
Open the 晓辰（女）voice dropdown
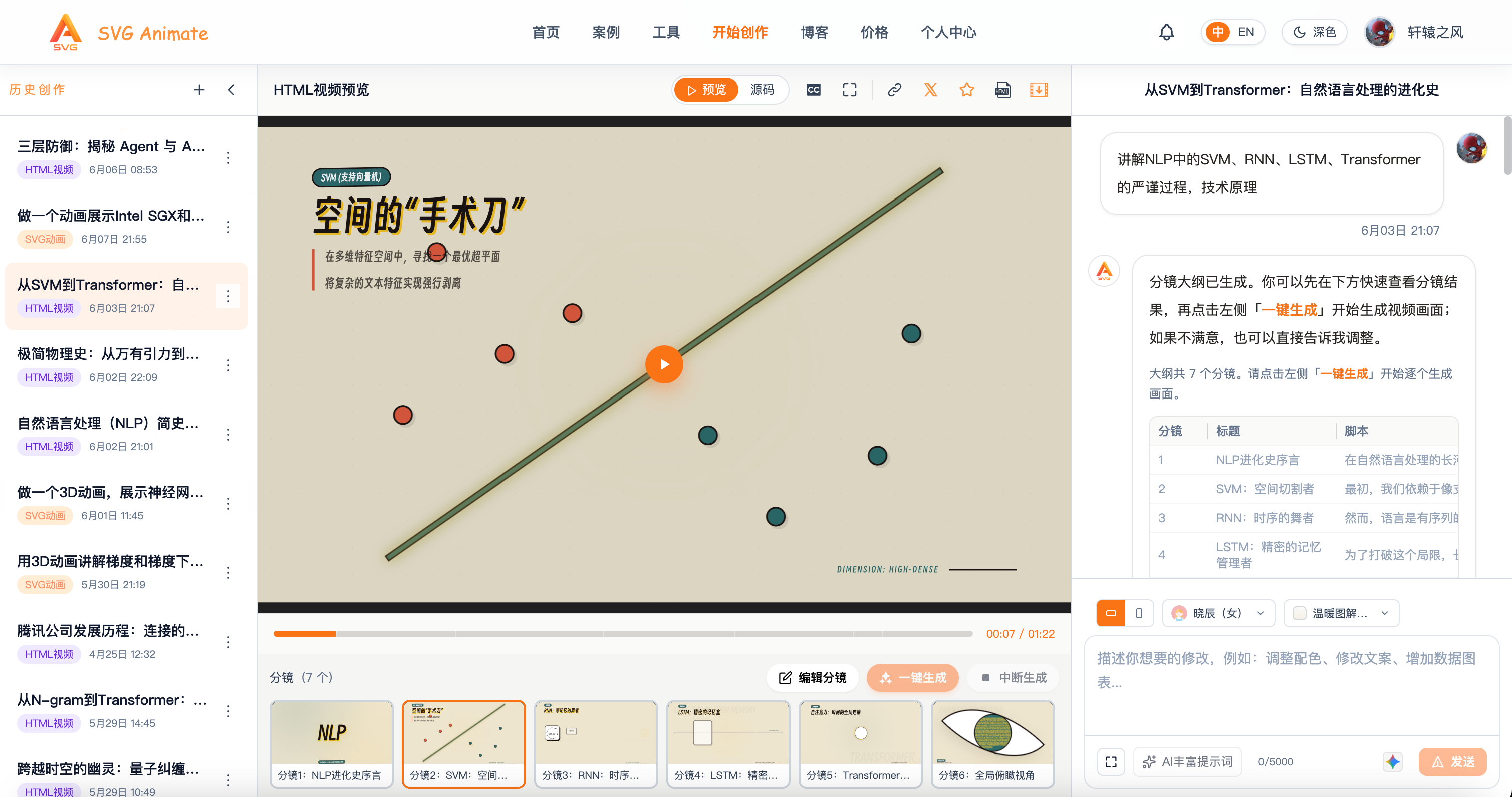(x=1218, y=613)
